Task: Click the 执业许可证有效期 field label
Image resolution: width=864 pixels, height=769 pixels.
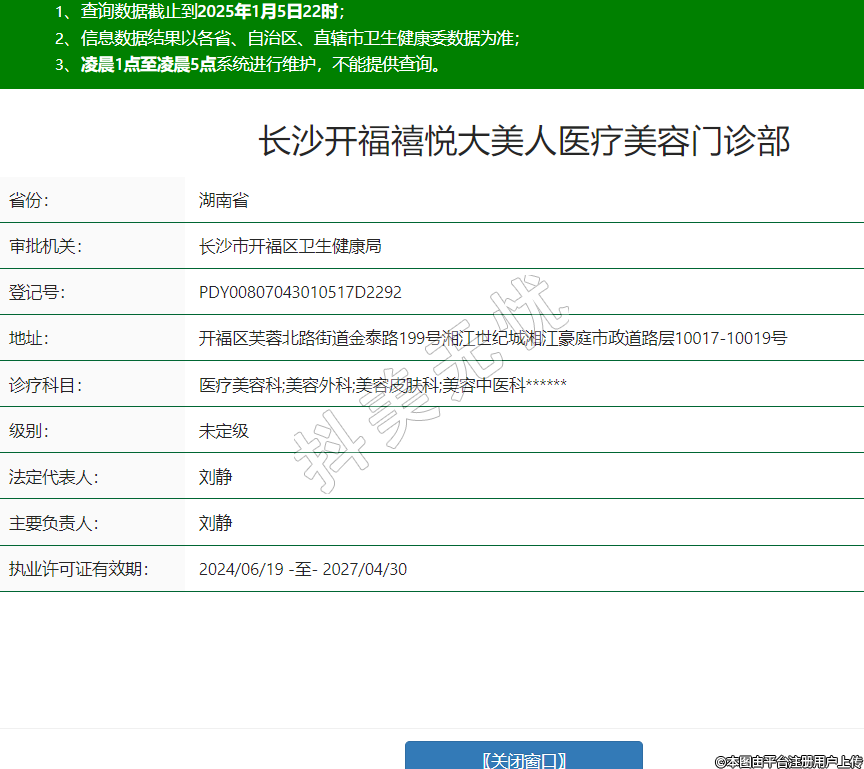Action: point(78,569)
